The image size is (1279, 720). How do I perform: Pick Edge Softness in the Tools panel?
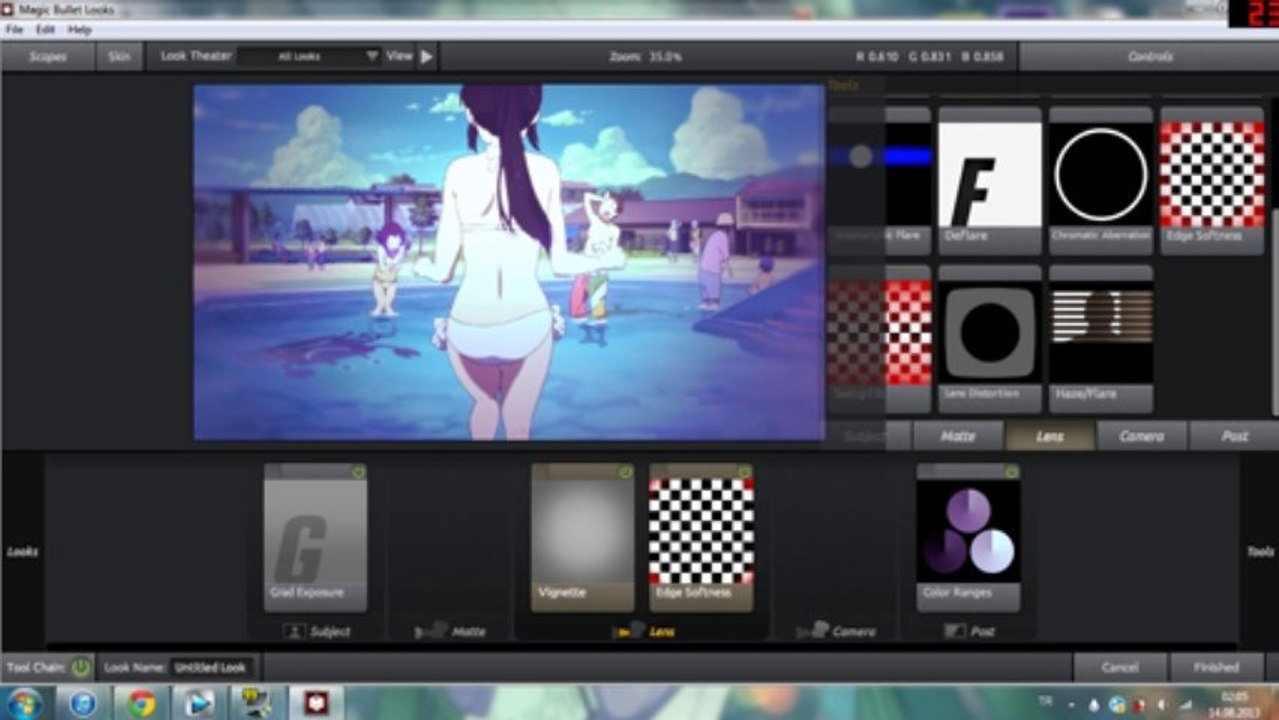click(1212, 181)
